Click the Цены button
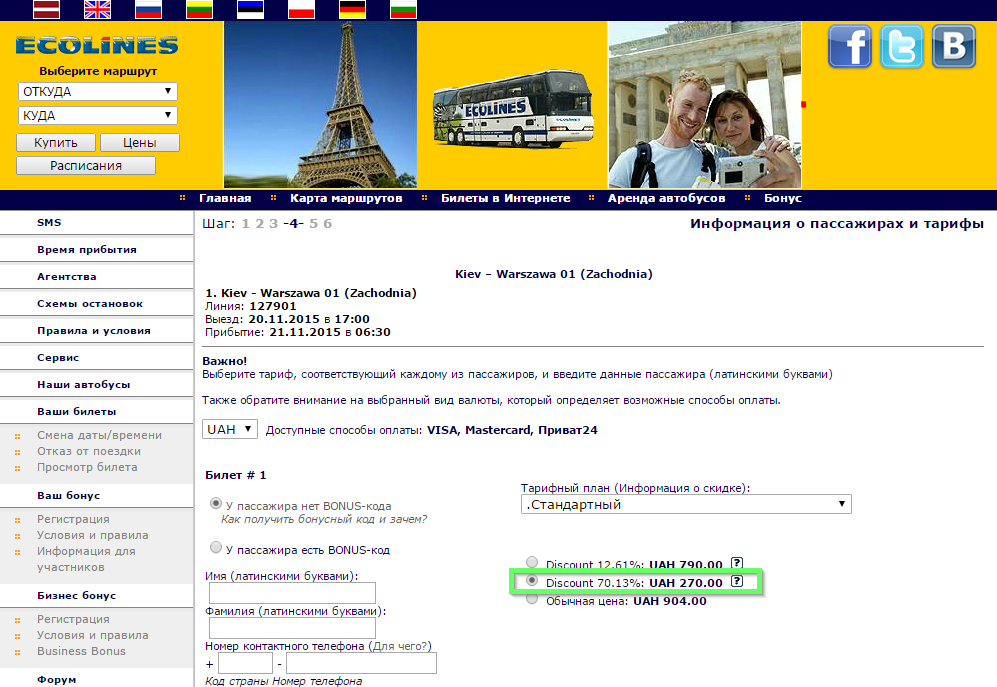Viewport: 997px width, 687px height. point(140,142)
